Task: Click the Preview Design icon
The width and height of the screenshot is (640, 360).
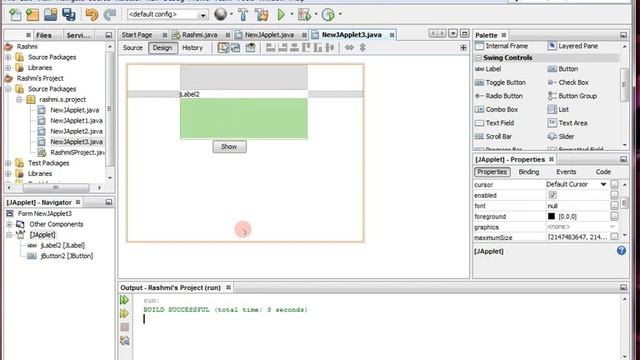Action: [250, 48]
